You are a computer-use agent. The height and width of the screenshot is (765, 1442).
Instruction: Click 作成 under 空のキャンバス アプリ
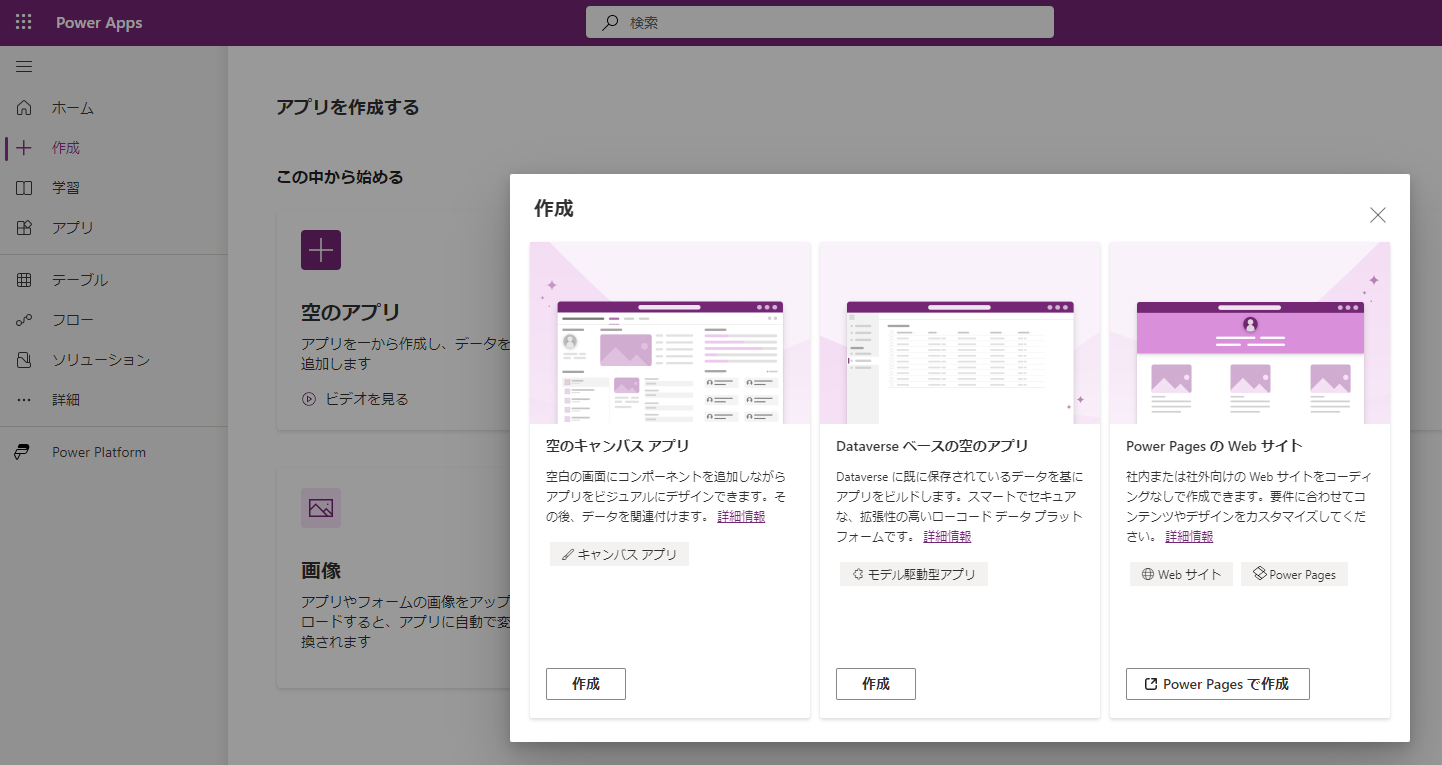[x=585, y=684]
